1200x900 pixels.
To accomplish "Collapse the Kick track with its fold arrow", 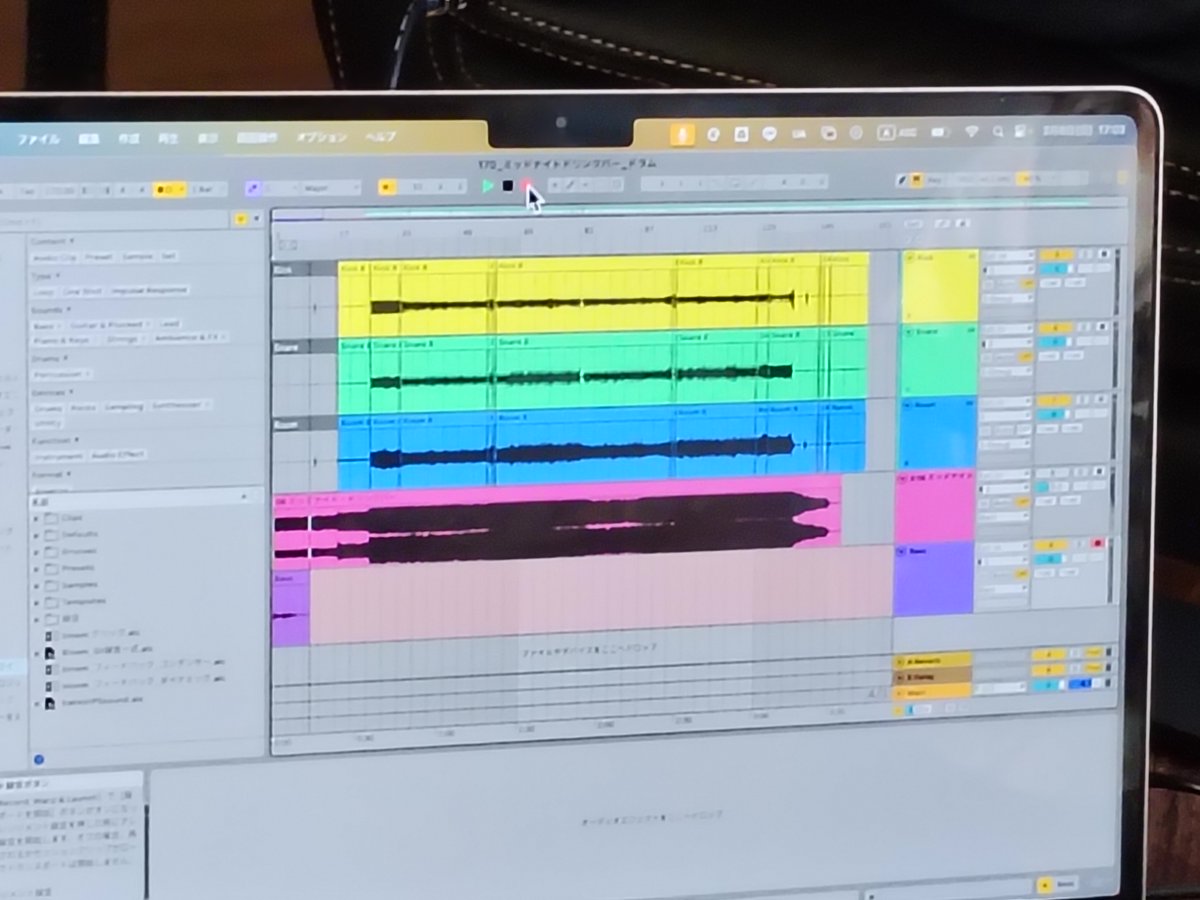I will coord(909,258).
